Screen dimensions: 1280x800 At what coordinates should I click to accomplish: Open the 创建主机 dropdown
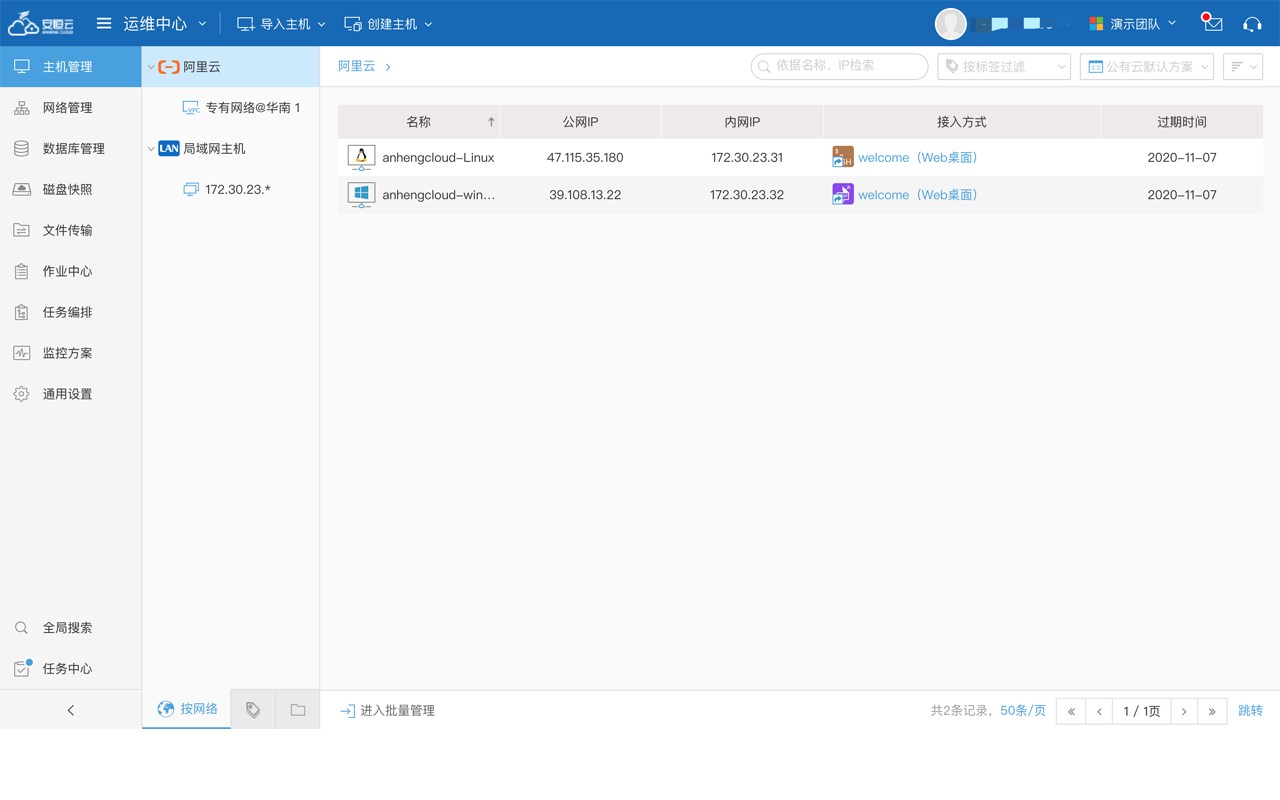388,23
